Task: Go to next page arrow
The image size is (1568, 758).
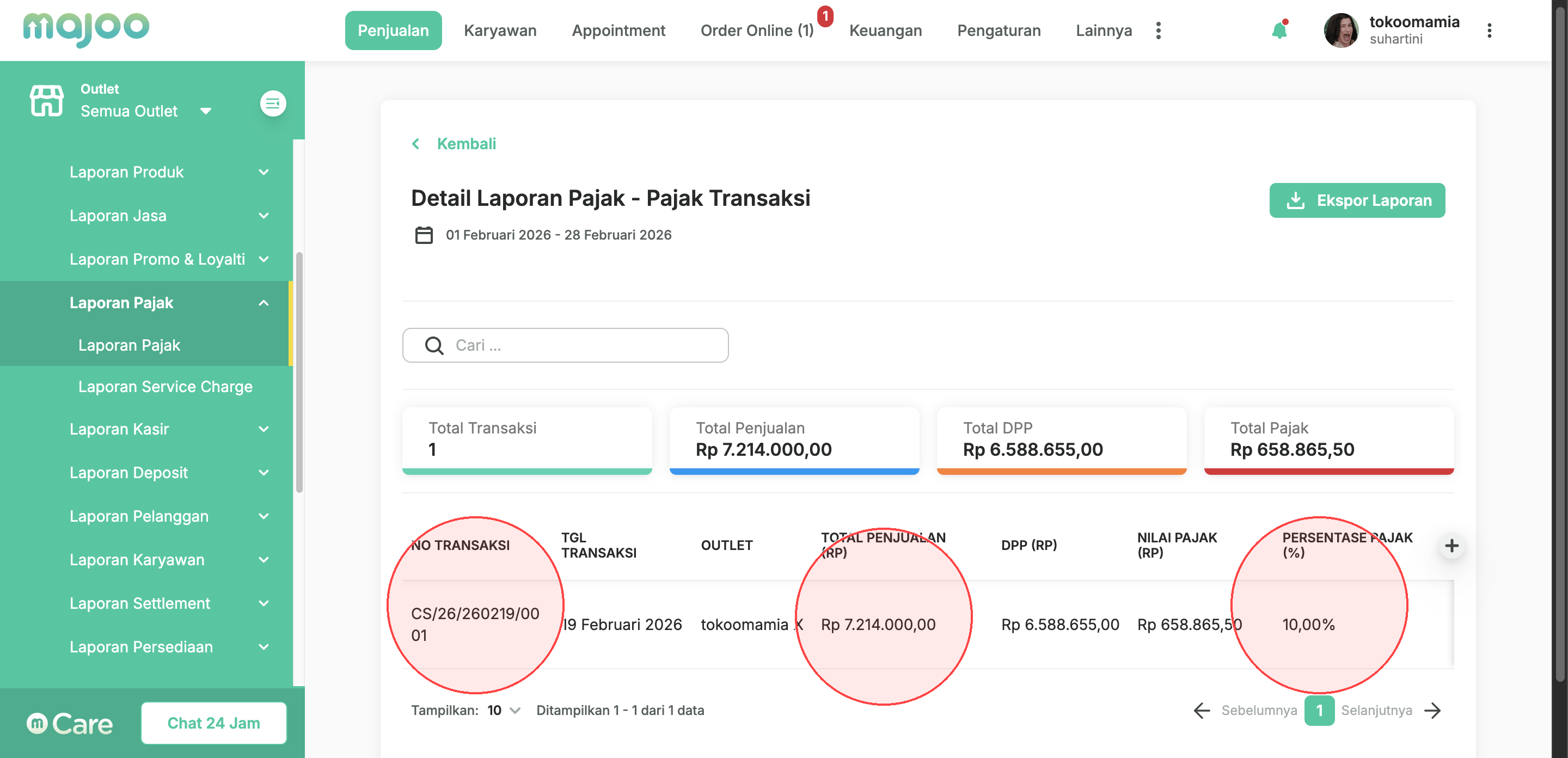Action: click(1433, 711)
